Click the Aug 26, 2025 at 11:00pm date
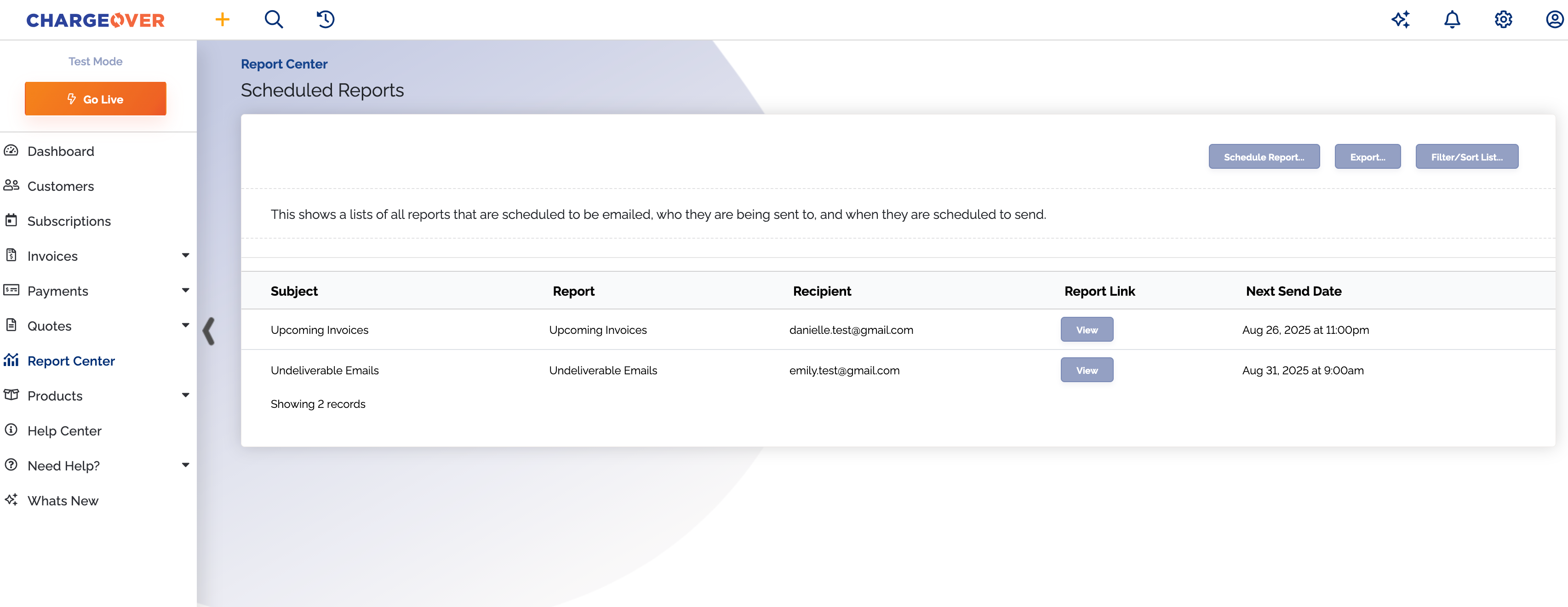This screenshot has width=1568, height=607. (1305, 330)
